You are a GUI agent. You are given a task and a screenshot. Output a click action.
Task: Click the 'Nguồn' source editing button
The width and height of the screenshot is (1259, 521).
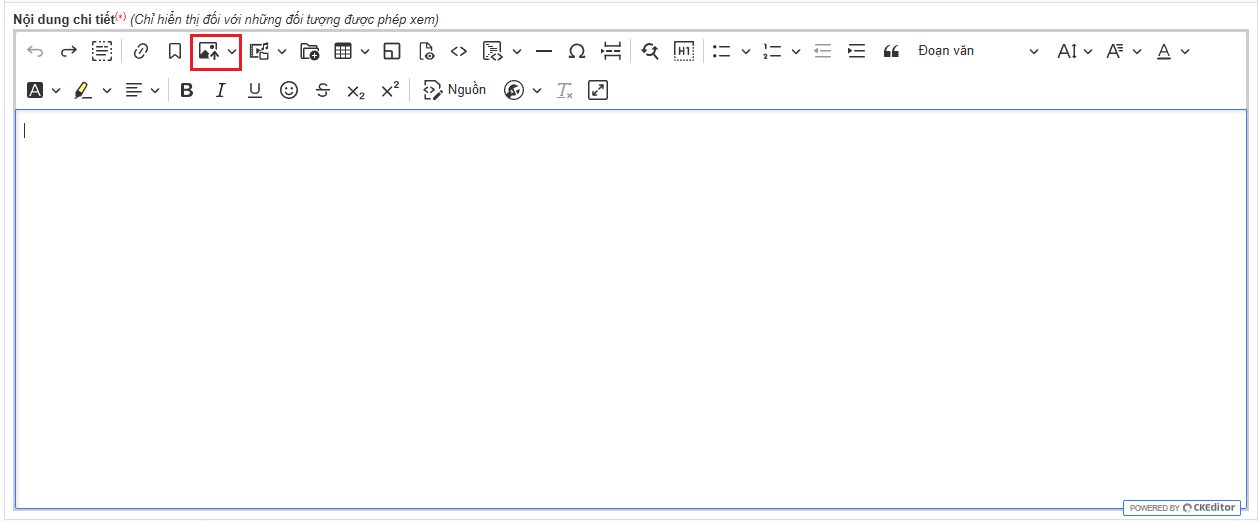tap(455, 90)
